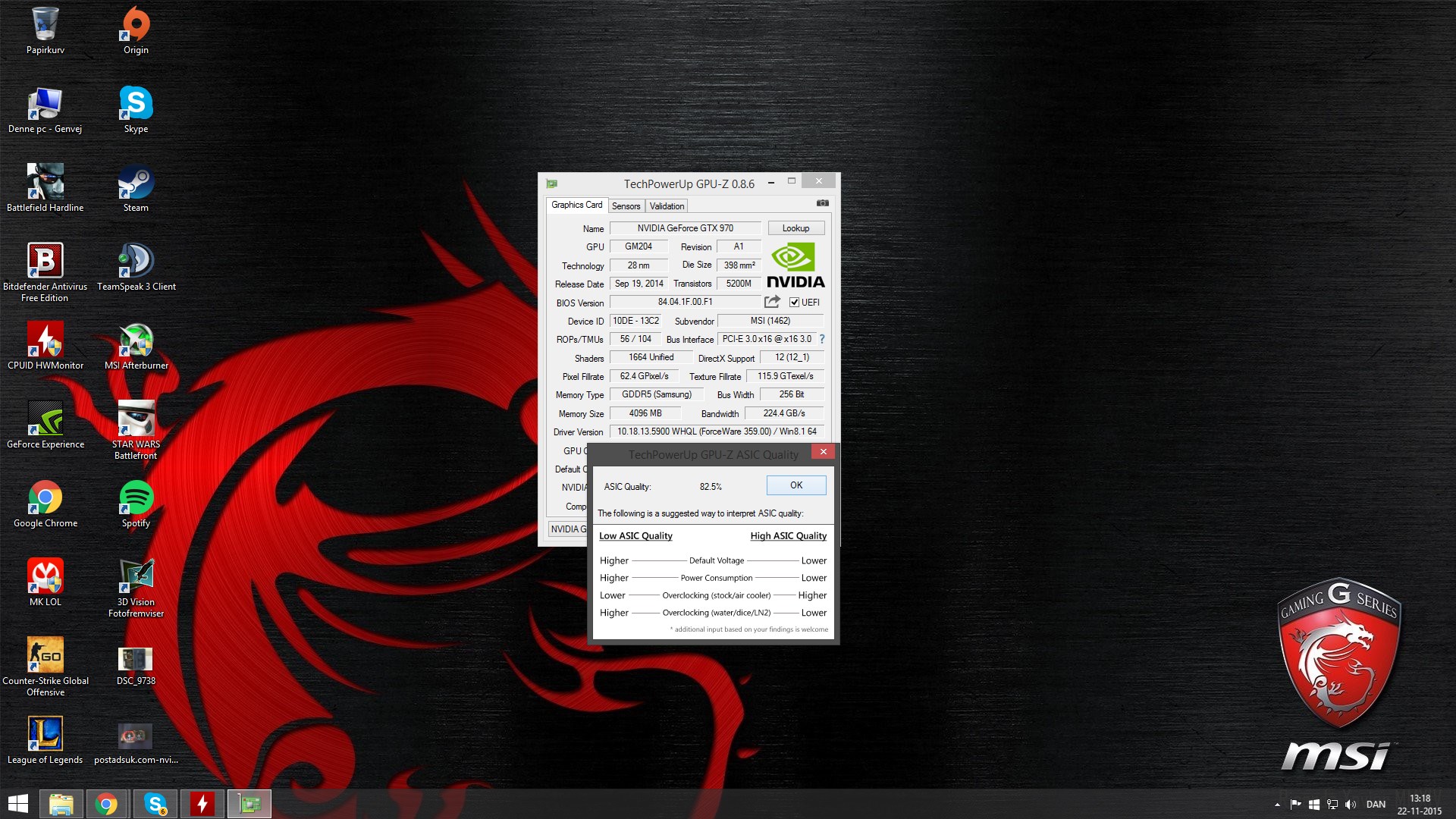The image size is (1456, 819).
Task: Click the Bandwidth value 224.4 GB/s
Action: point(784,413)
